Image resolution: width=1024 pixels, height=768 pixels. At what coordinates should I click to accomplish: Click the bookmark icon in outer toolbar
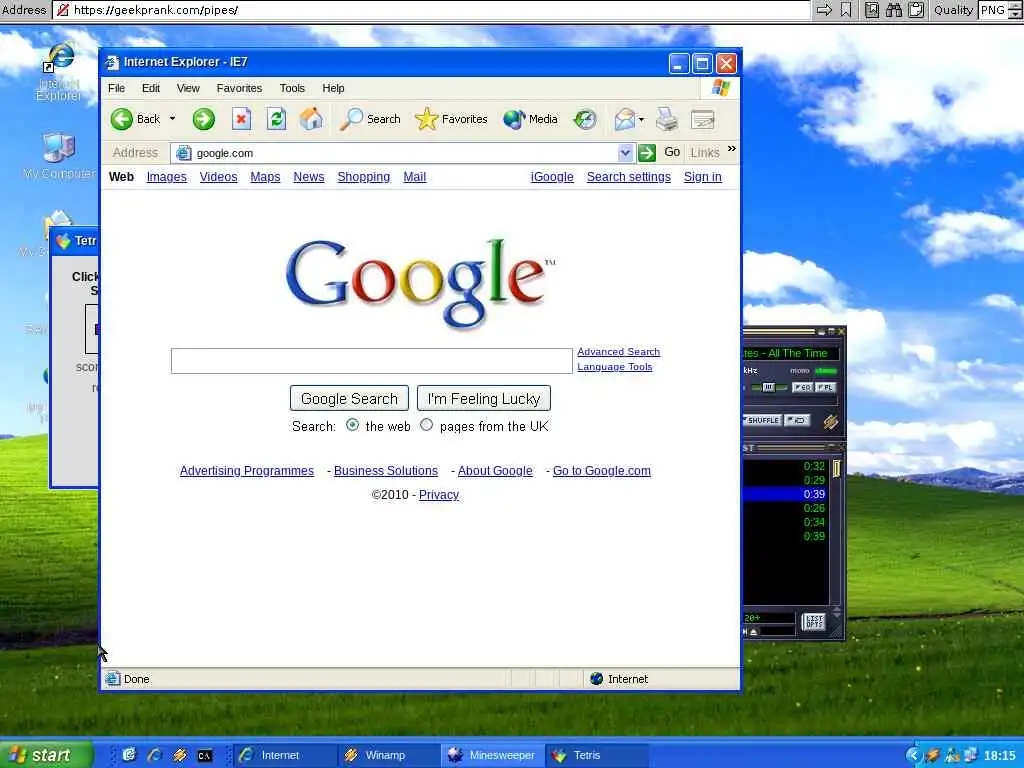coord(846,10)
